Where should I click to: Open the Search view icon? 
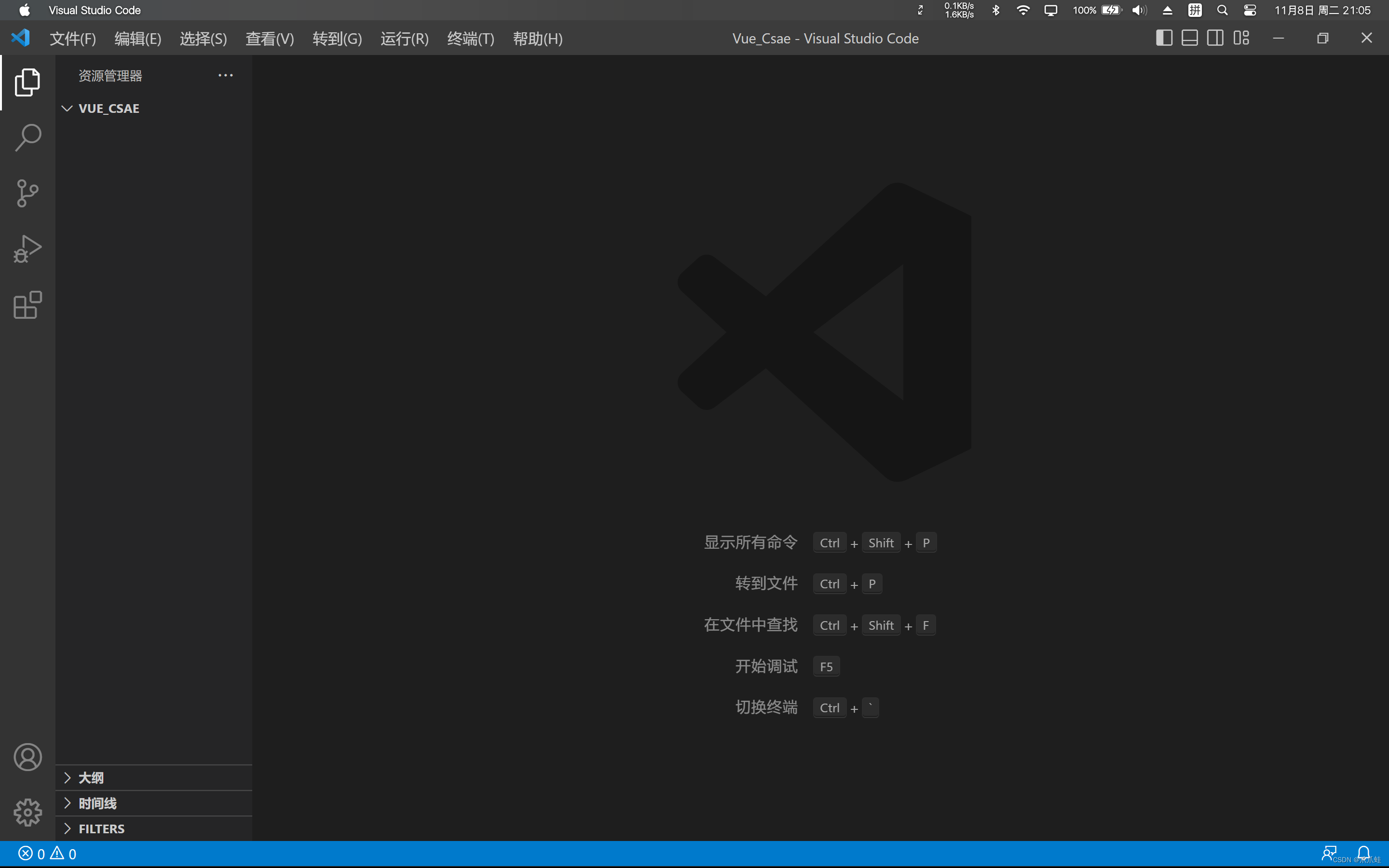pyautogui.click(x=27, y=138)
